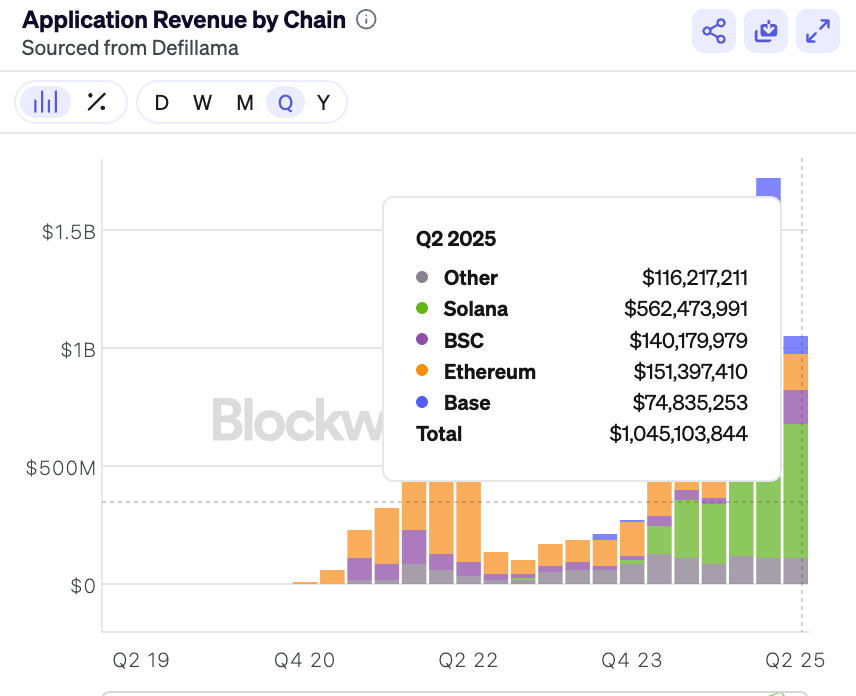The image size is (856, 696).
Task: Click the $500M y-axis label
Action: 61,468
